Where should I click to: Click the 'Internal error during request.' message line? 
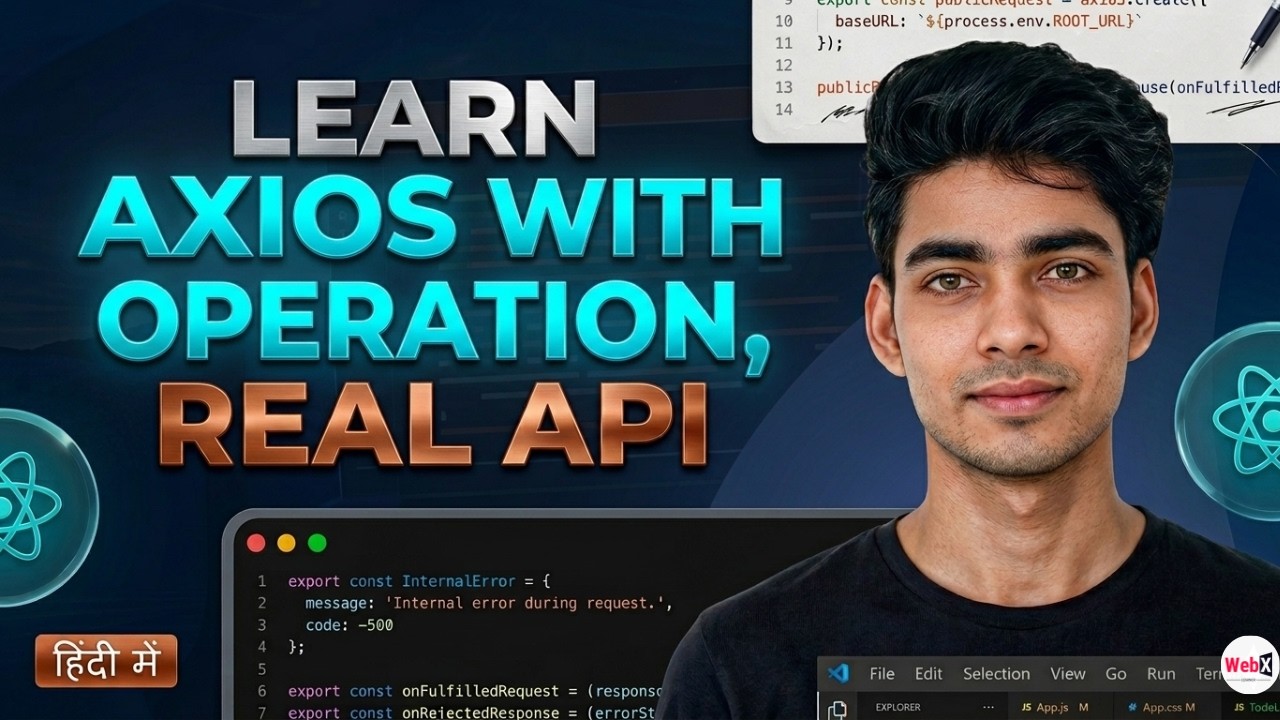(490, 603)
